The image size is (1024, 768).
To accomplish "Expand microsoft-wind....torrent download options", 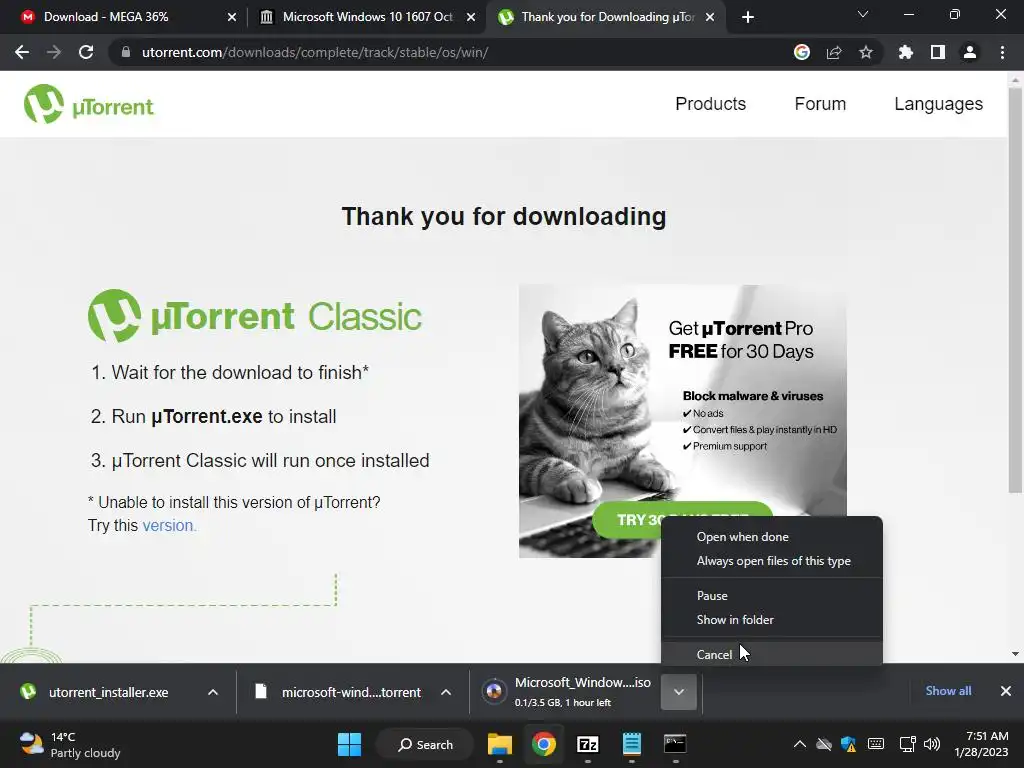I will [446, 692].
